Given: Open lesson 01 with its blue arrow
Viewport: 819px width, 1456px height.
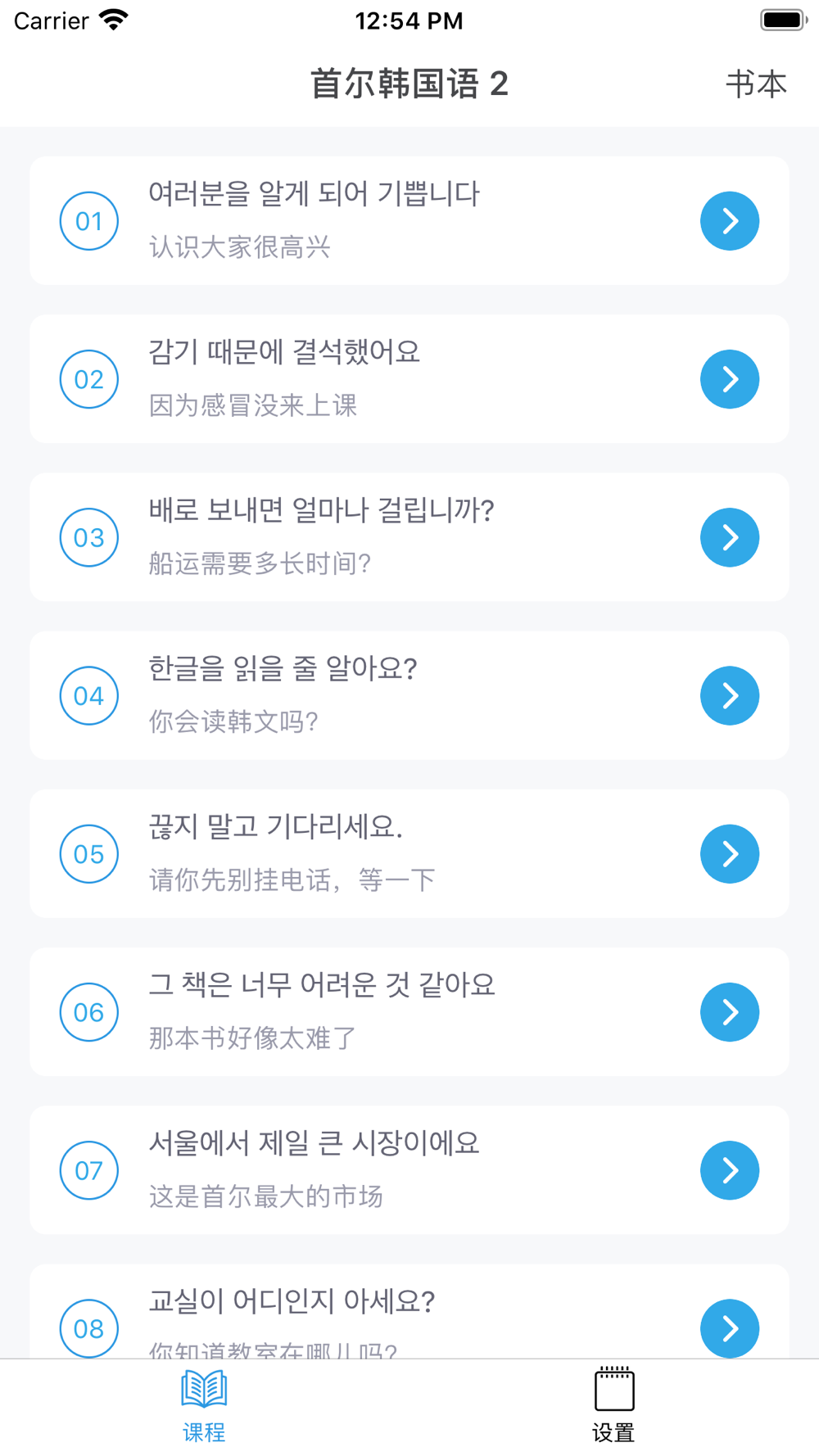Looking at the screenshot, I should click(x=730, y=221).
